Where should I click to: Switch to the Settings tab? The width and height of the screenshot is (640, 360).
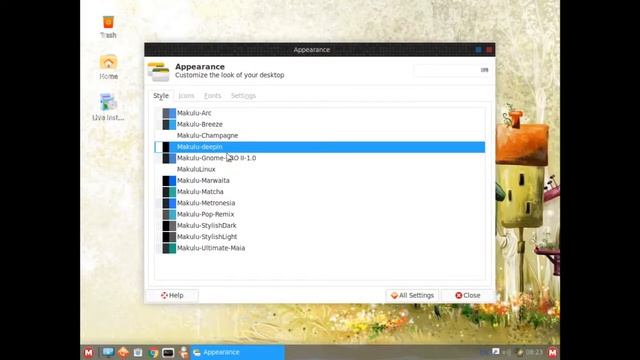click(x=243, y=96)
